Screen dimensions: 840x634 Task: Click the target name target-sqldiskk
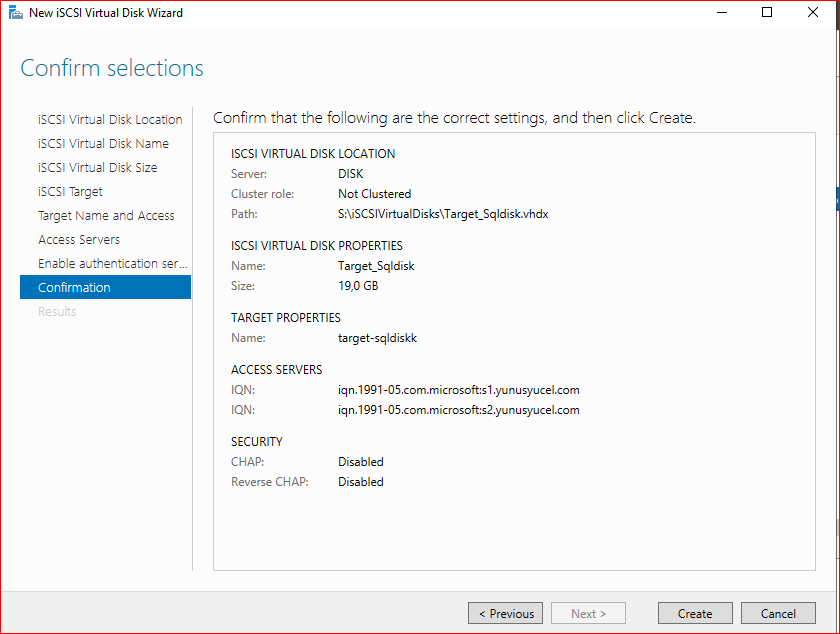377,338
